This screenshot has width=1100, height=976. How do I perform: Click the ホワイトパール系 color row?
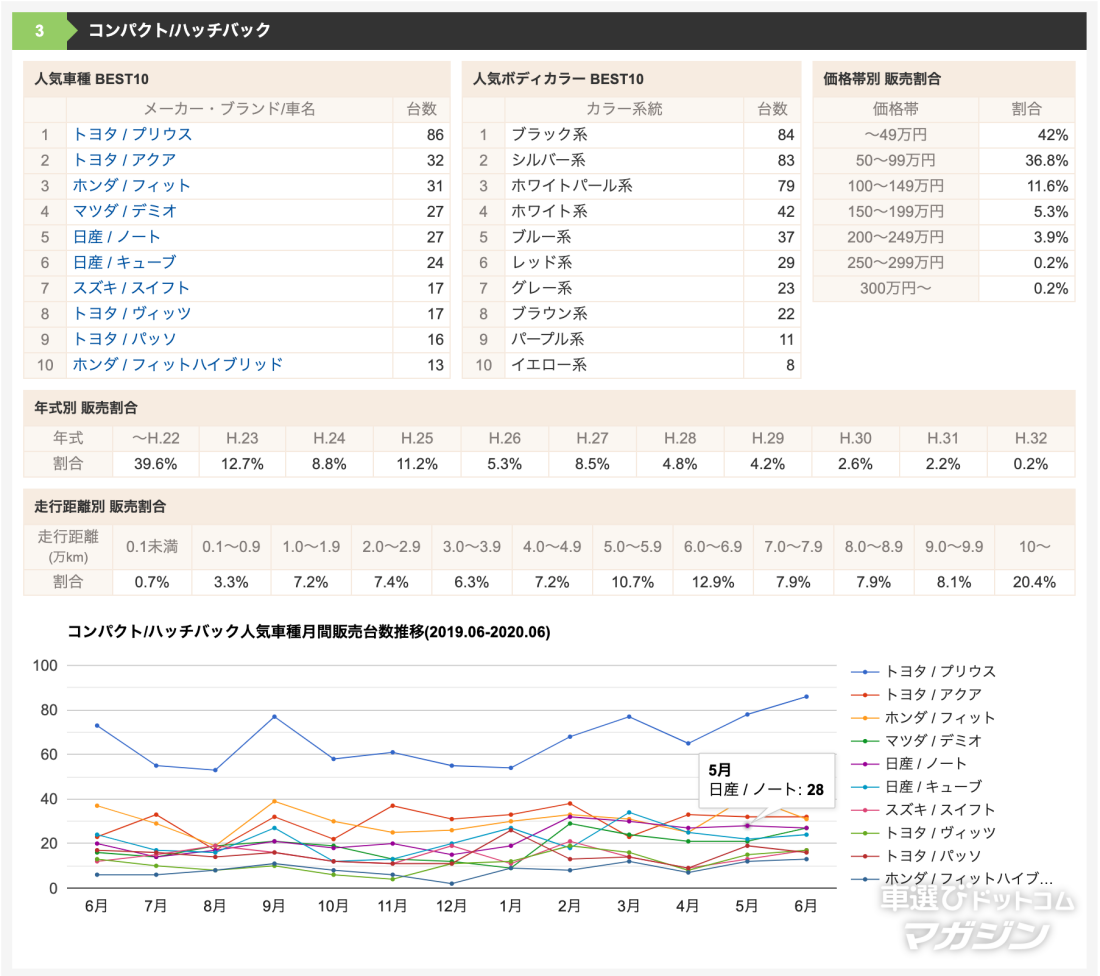coord(631,186)
